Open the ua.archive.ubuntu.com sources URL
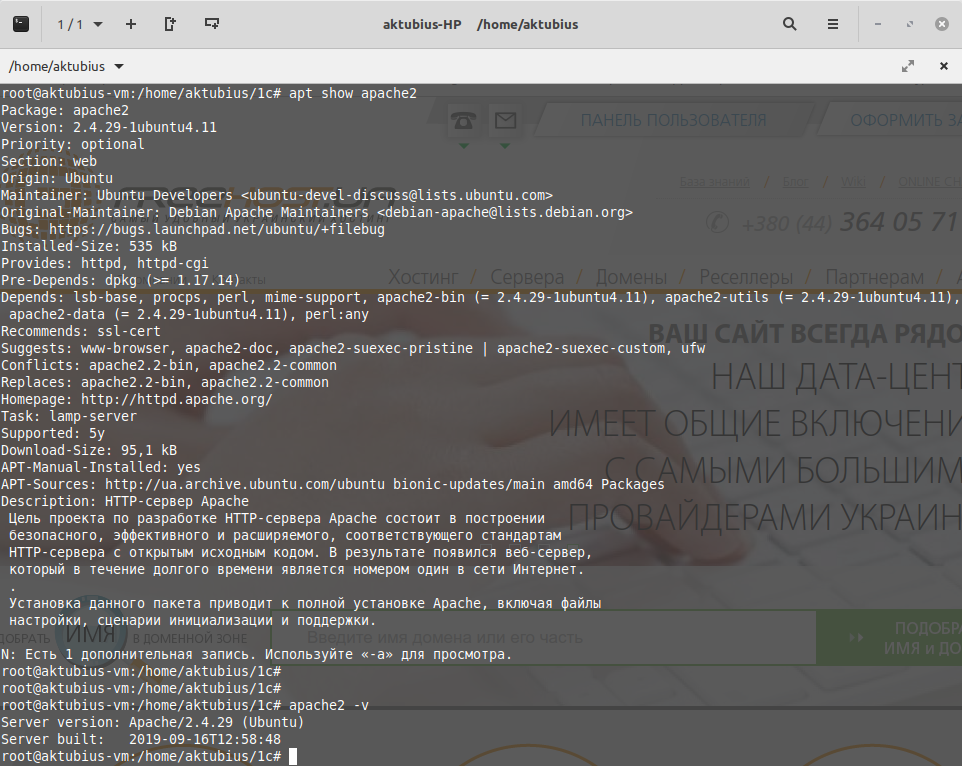This screenshot has height=766, width=962. pos(244,484)
